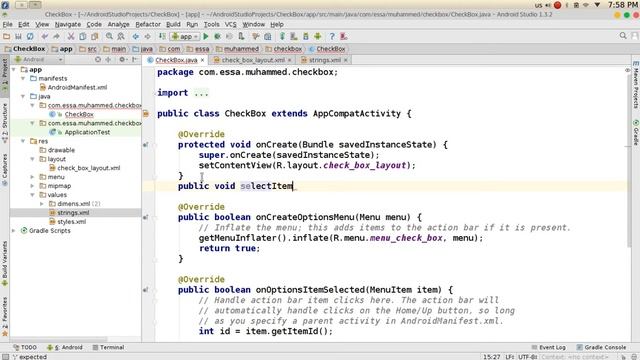The width and height of the screenshot is (640, 360).
Task: Switch to check_box_layout.xml editor tab
Action: pyautogui.click(x=253, y=60)
